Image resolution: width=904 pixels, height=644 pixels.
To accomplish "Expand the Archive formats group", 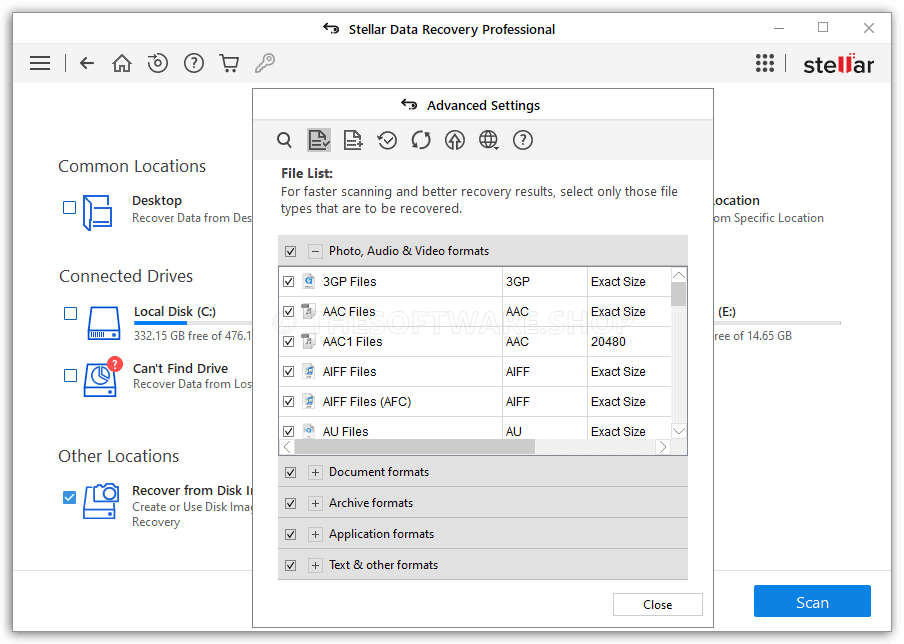I will [x=315, y=503].
